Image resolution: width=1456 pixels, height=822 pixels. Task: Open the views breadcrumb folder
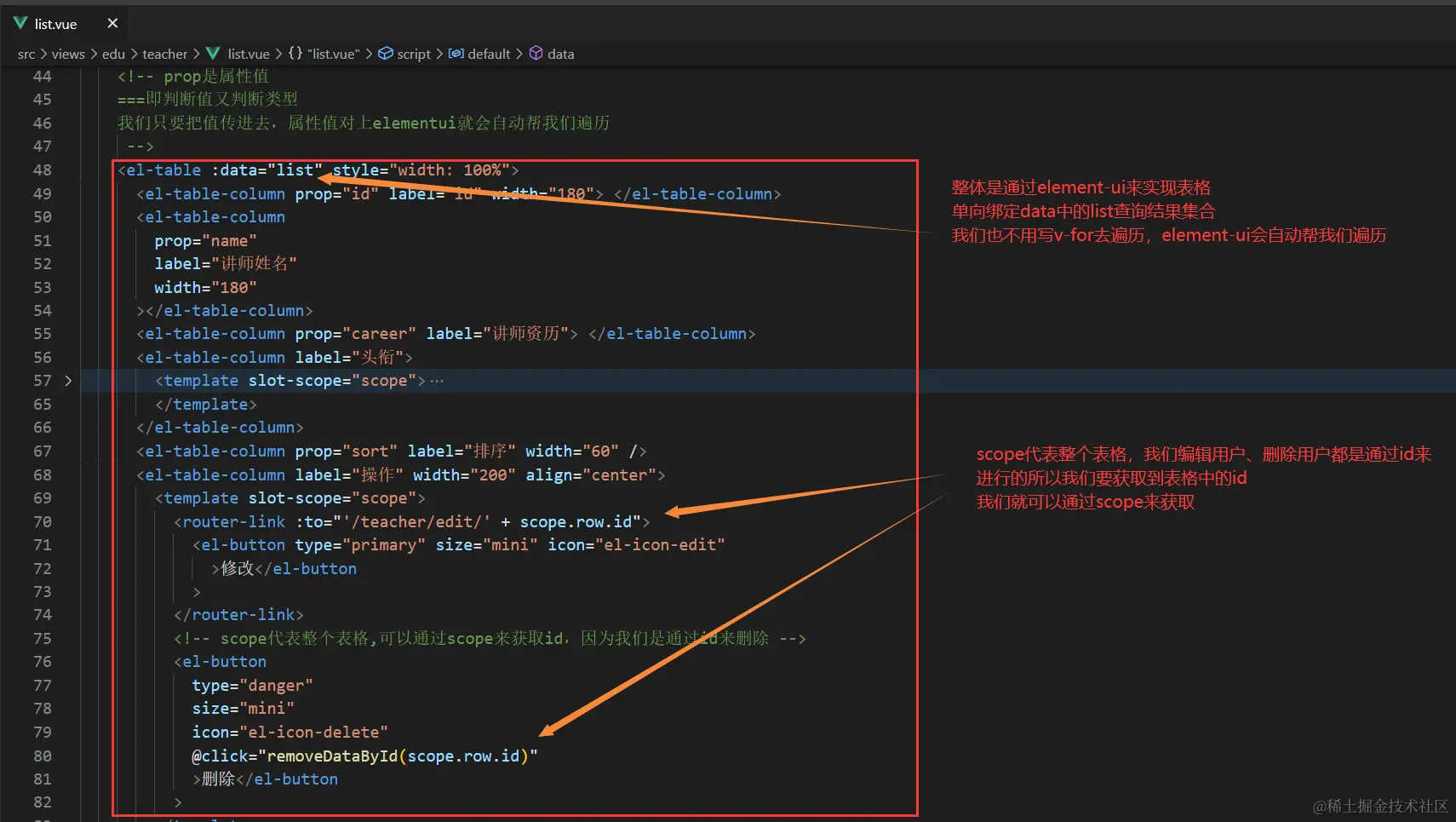(68, 54)
